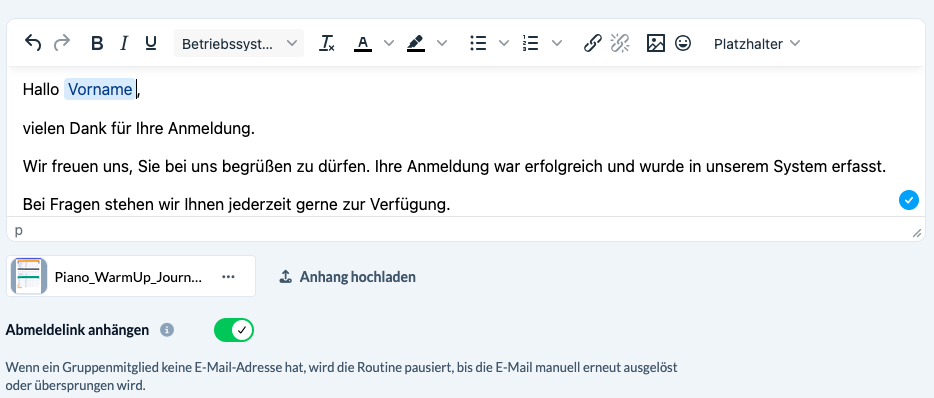The image size is (934, 398).
Task: Open the attachment's three-dot options menu
Action: 228,276
